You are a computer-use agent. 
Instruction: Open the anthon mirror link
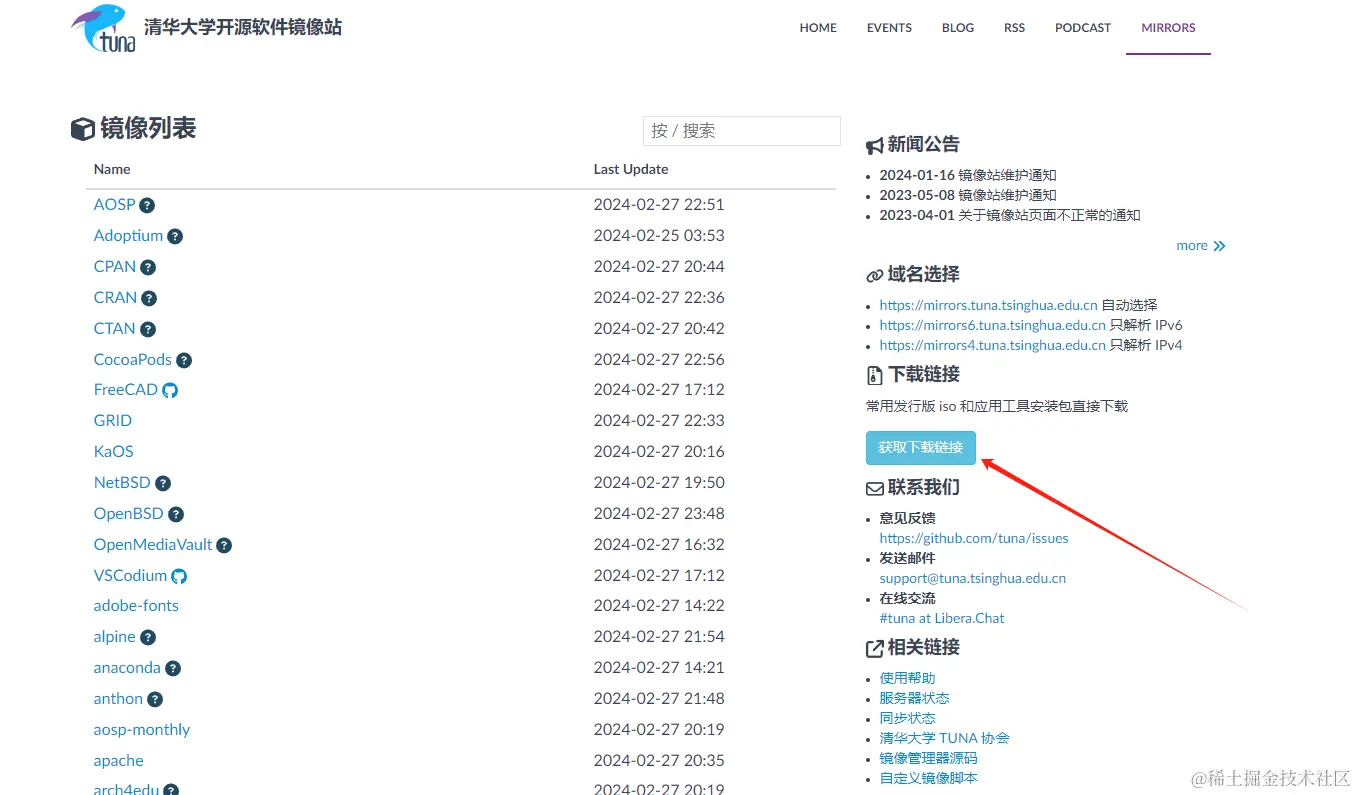tap(118, 698)
